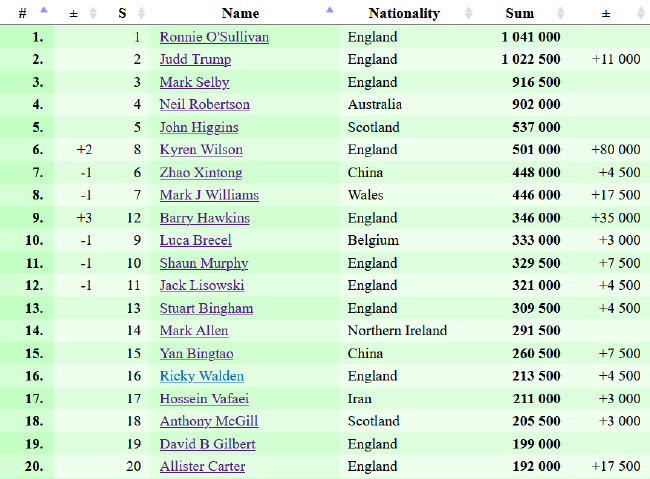Open the Ricky Walden link
The width and height of the screenshot is (650, 479).
coord(202,376)
